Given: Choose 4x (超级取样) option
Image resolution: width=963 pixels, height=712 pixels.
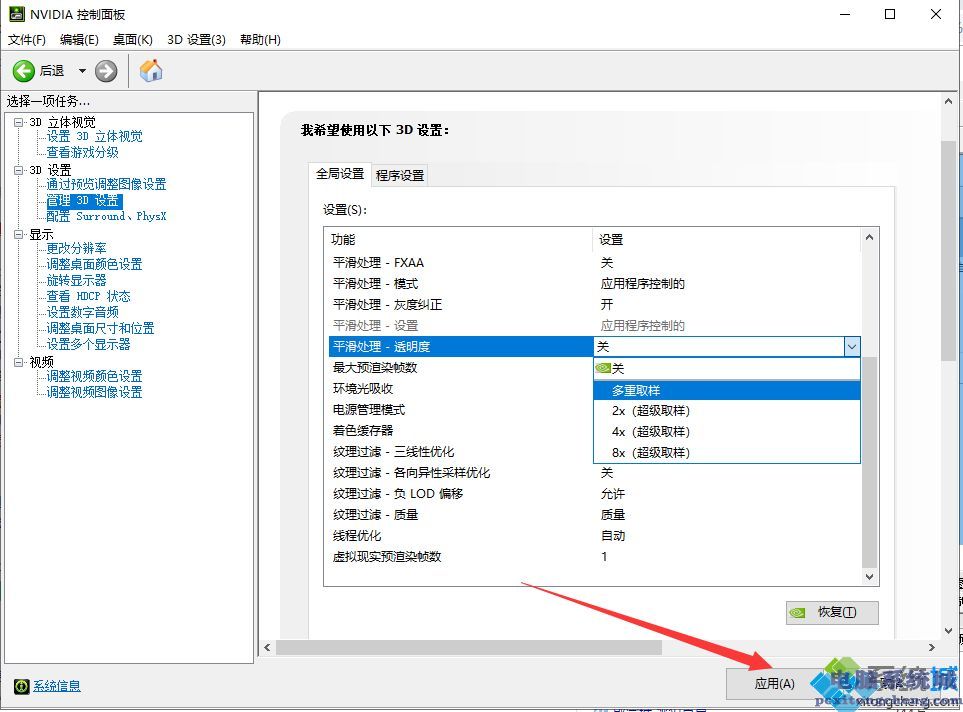Looking at the screenshot, I should 727,432.
